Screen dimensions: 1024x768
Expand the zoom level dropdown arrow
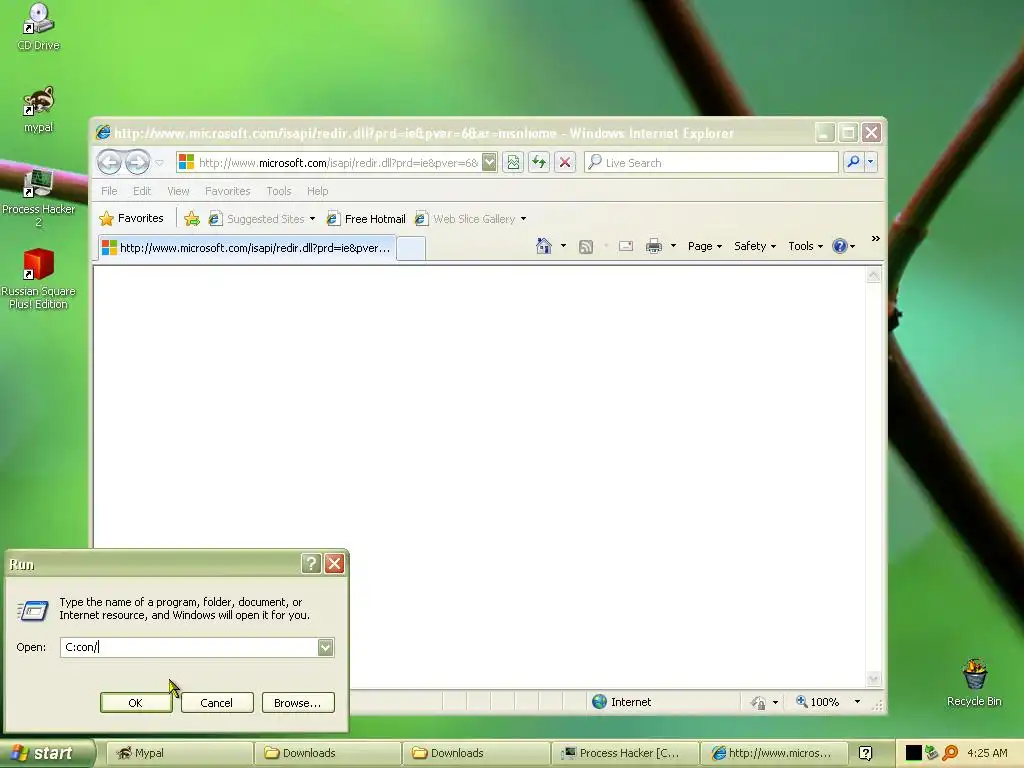tap(857, 702)
